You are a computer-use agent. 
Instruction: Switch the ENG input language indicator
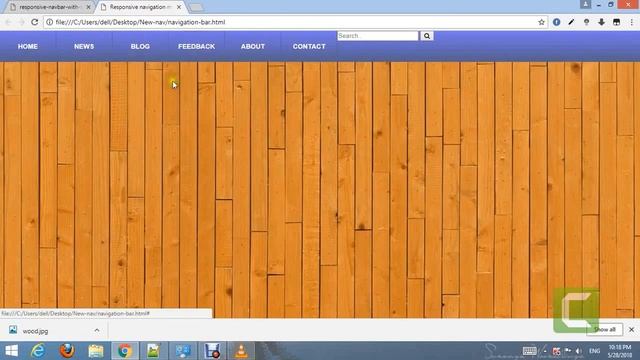click(594, 351)
